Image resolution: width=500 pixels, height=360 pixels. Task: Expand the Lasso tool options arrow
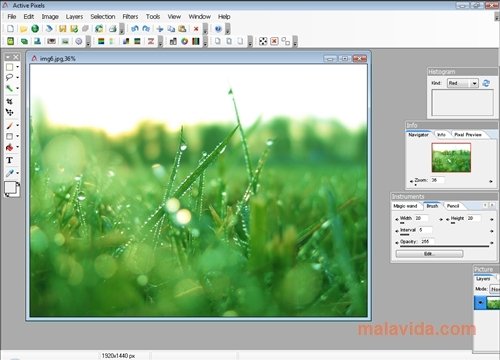17,78
